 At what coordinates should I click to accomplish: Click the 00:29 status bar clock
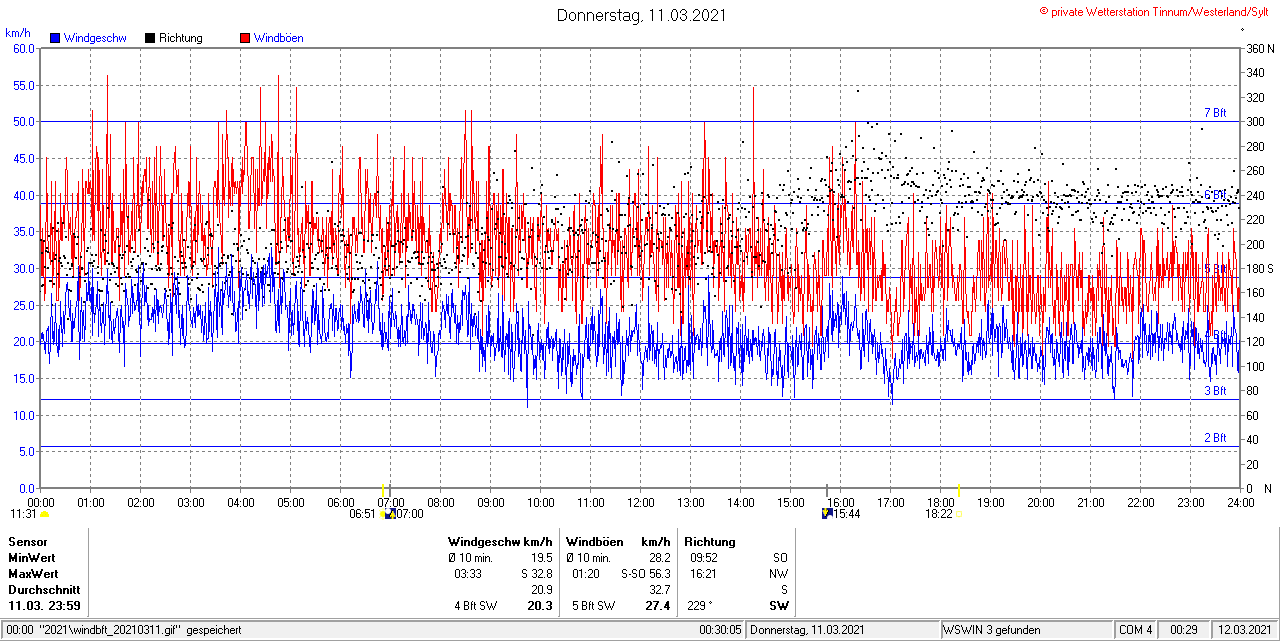[x=1184, y=630]
